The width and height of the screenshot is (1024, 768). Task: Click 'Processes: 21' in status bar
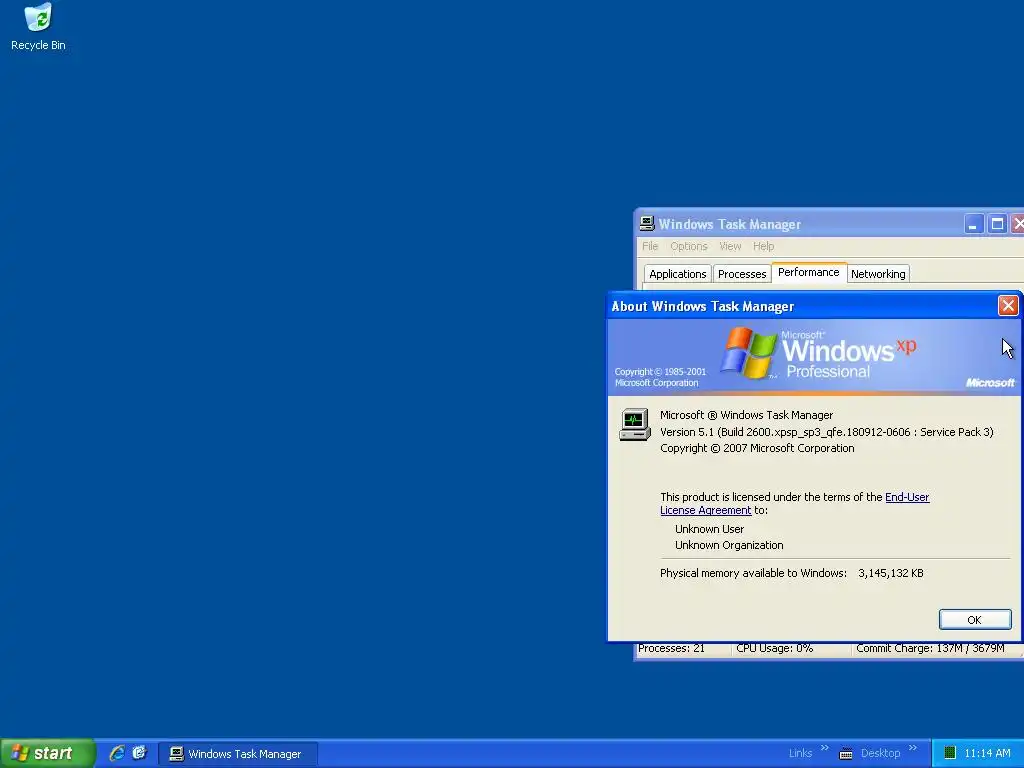[x=671, y=648]
